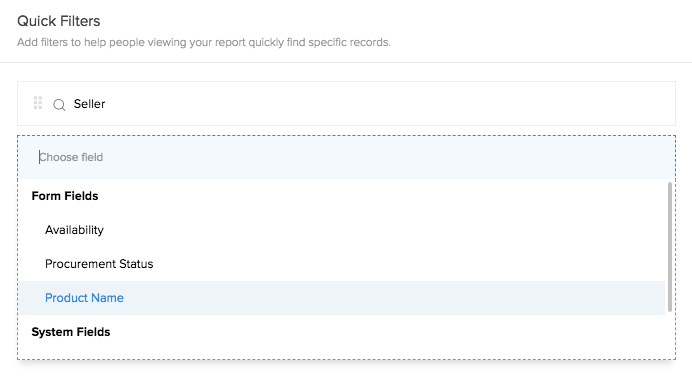This screenshot has height=377, width=692.
Task: Click the scrollbar track below the thumb
Action: click(669, 336)
